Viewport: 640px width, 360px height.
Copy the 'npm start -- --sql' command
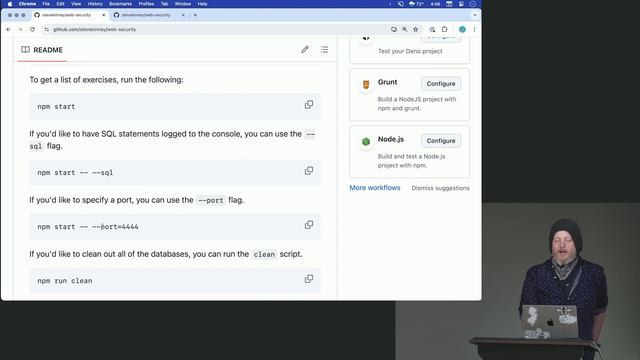[309, 171]
